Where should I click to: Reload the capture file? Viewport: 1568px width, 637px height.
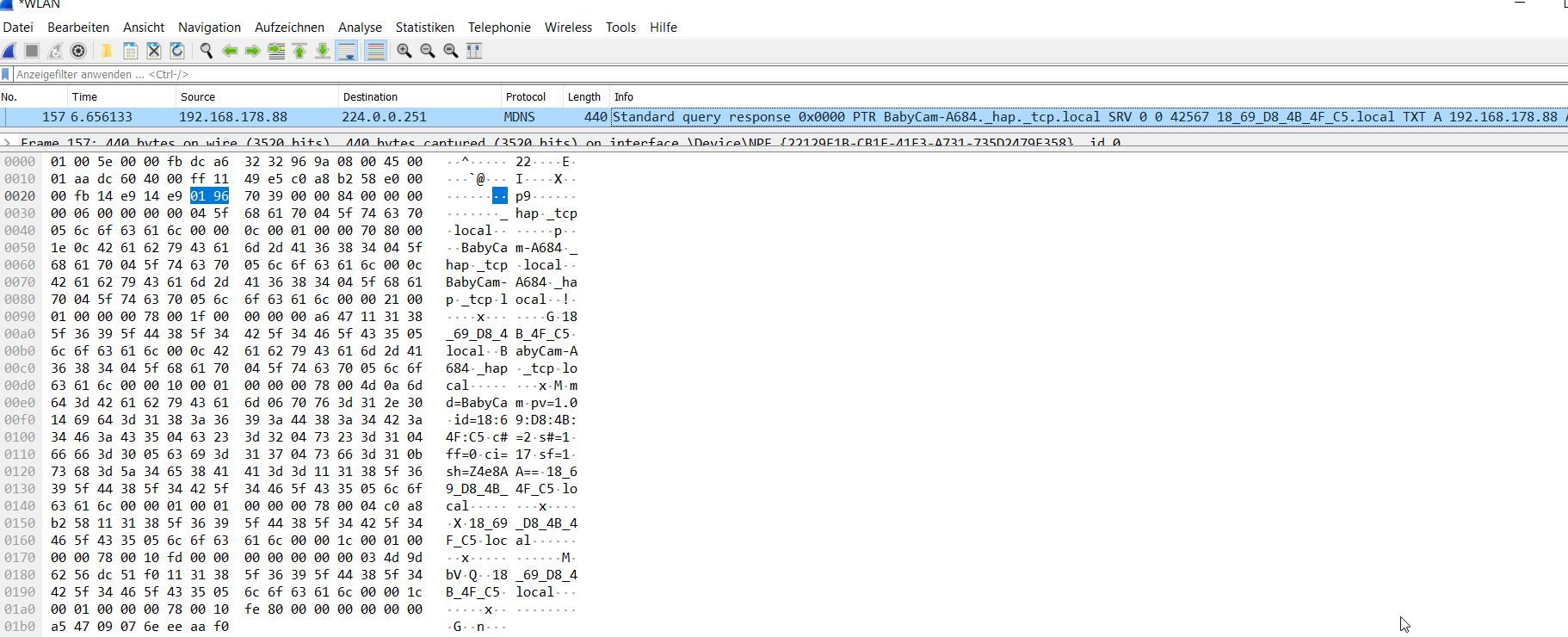click(x=177, y=51)
